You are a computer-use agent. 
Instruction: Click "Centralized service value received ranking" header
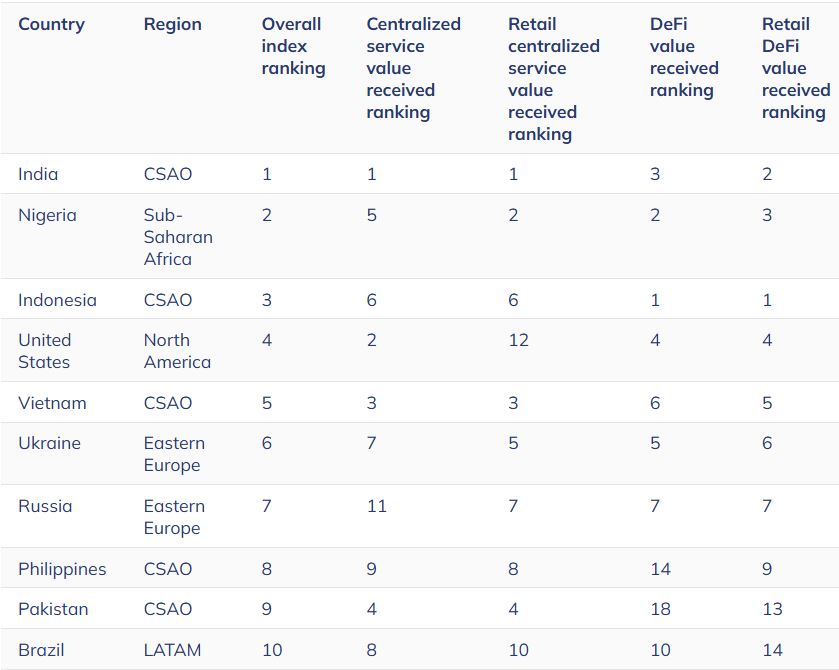coord(413,68)
